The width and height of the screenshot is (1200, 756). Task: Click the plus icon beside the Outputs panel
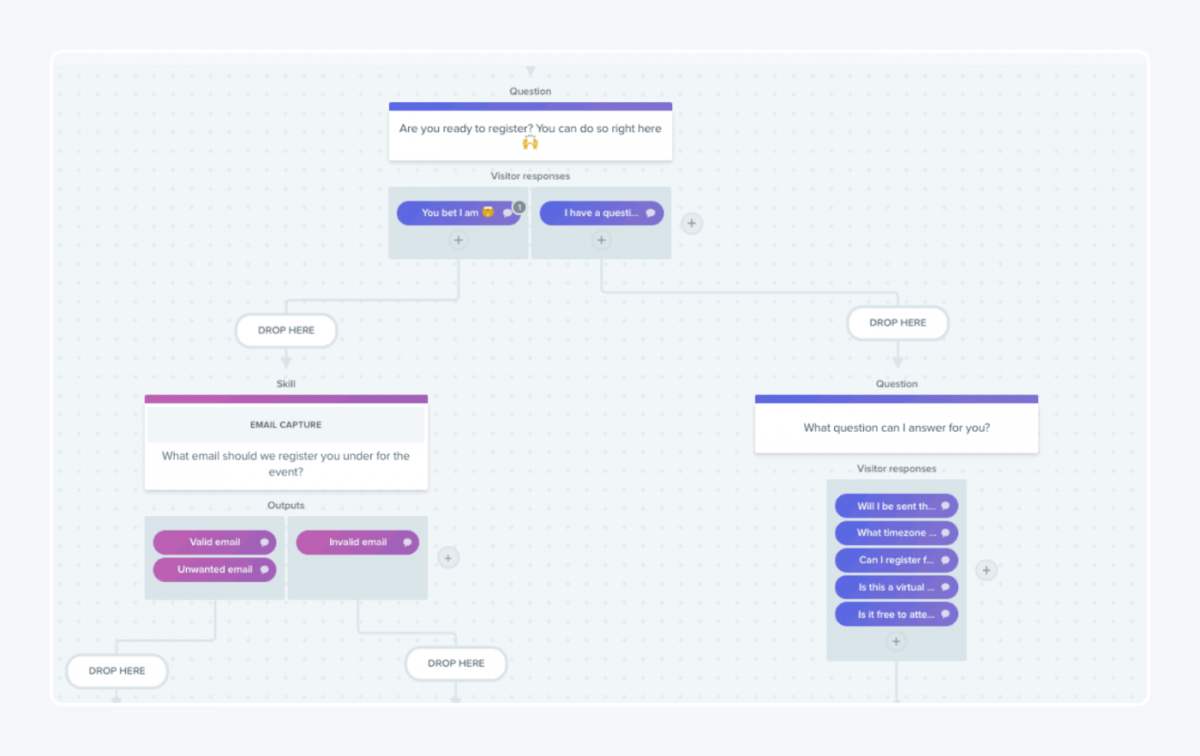(447, 557)
